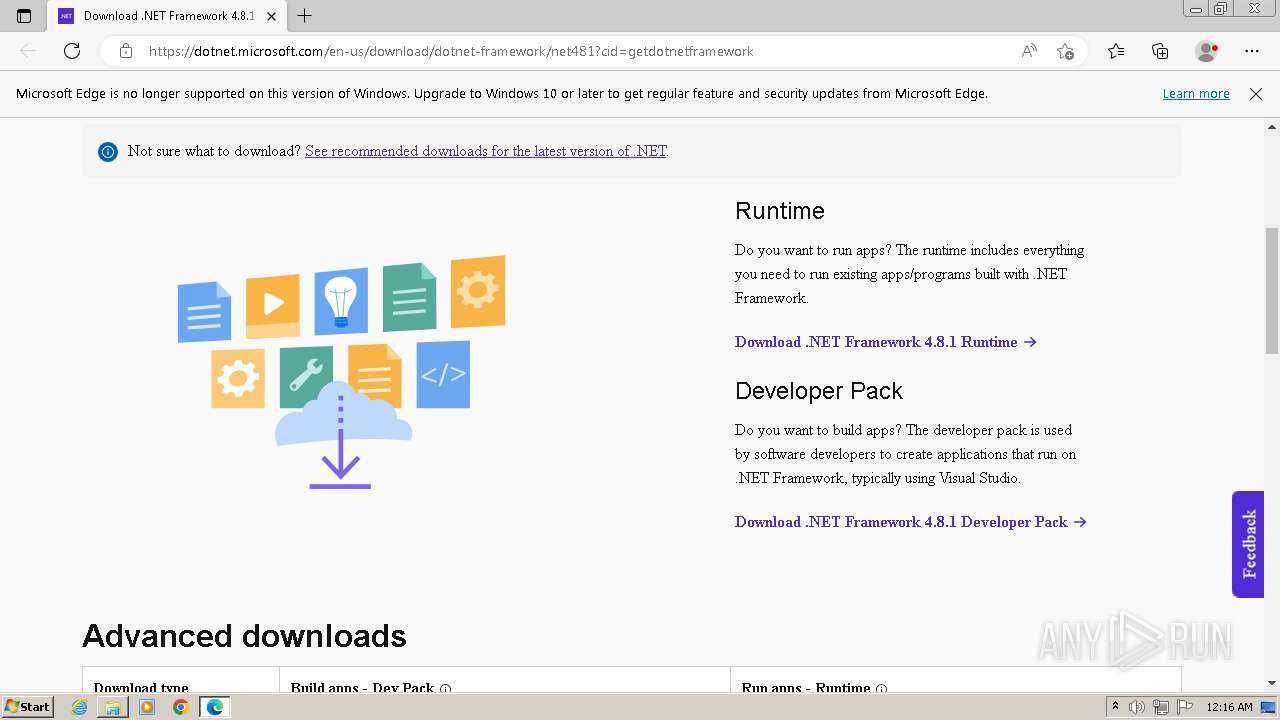Click the Runtime section heading
Image resolution: width=1280 pixels, height=720 pixels.
pos(780,211)
